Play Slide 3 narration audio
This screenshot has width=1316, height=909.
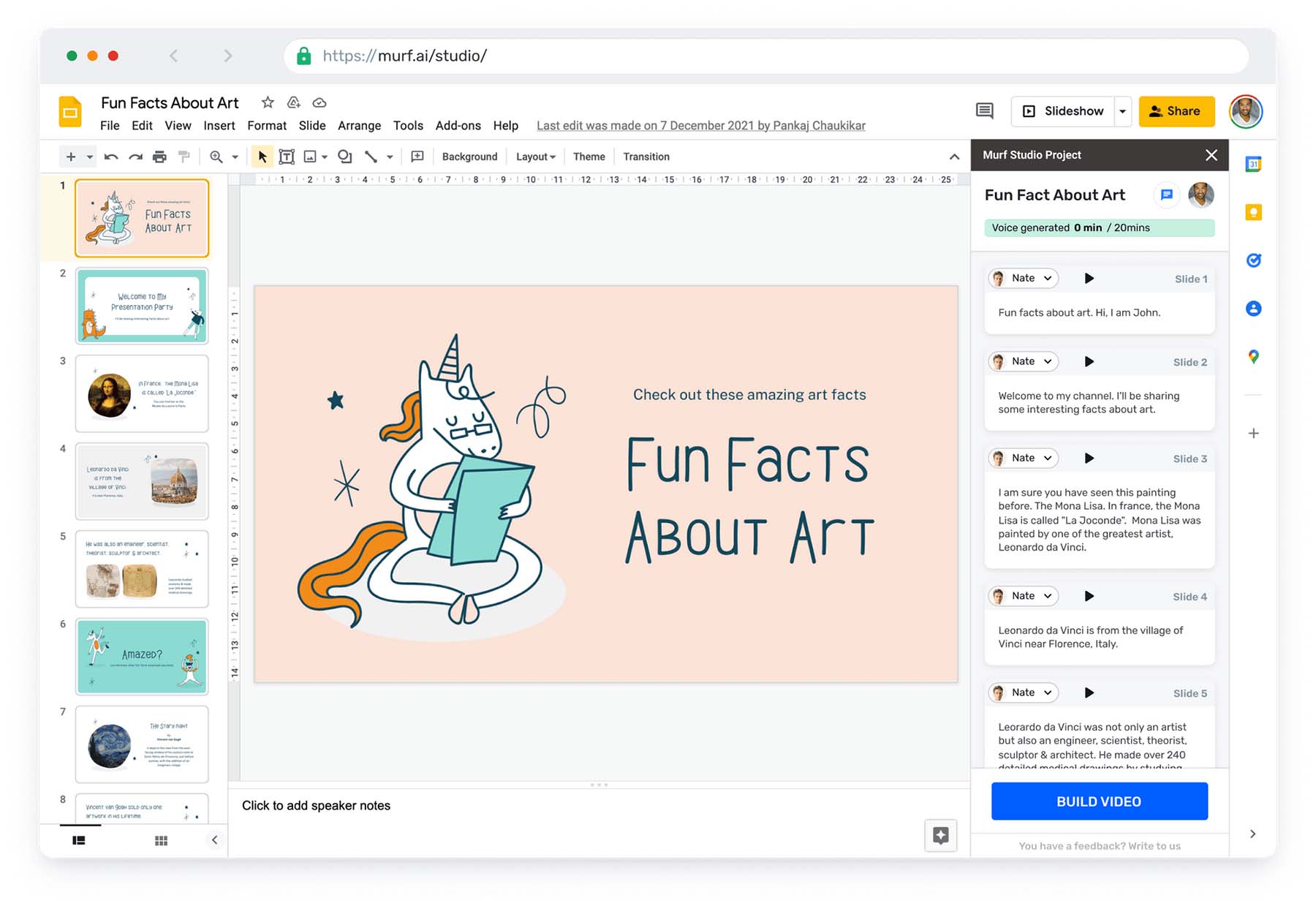[1089, 458]
